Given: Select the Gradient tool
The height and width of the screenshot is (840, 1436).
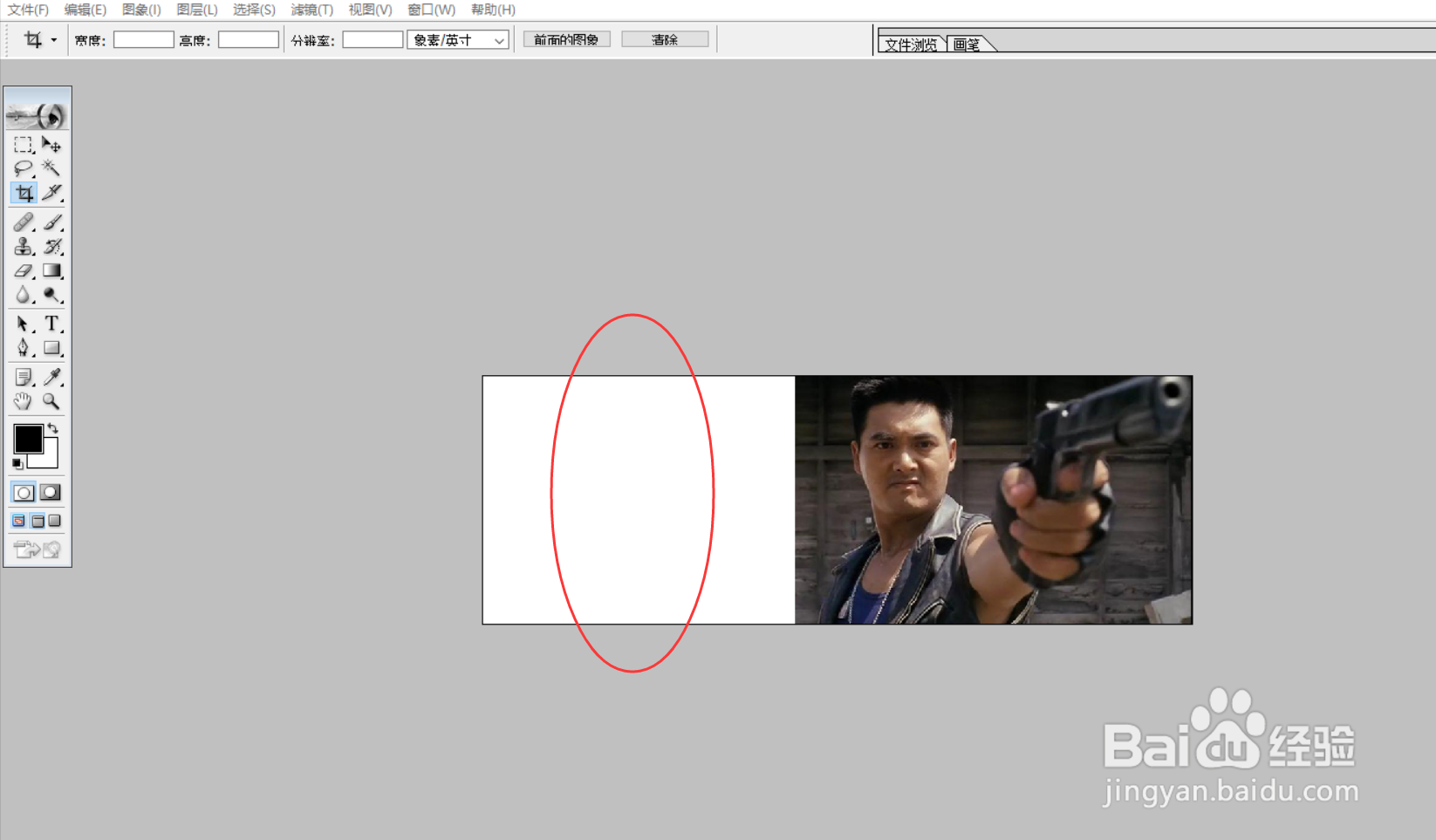Looking at the screenshot, I should pos(51,271).
